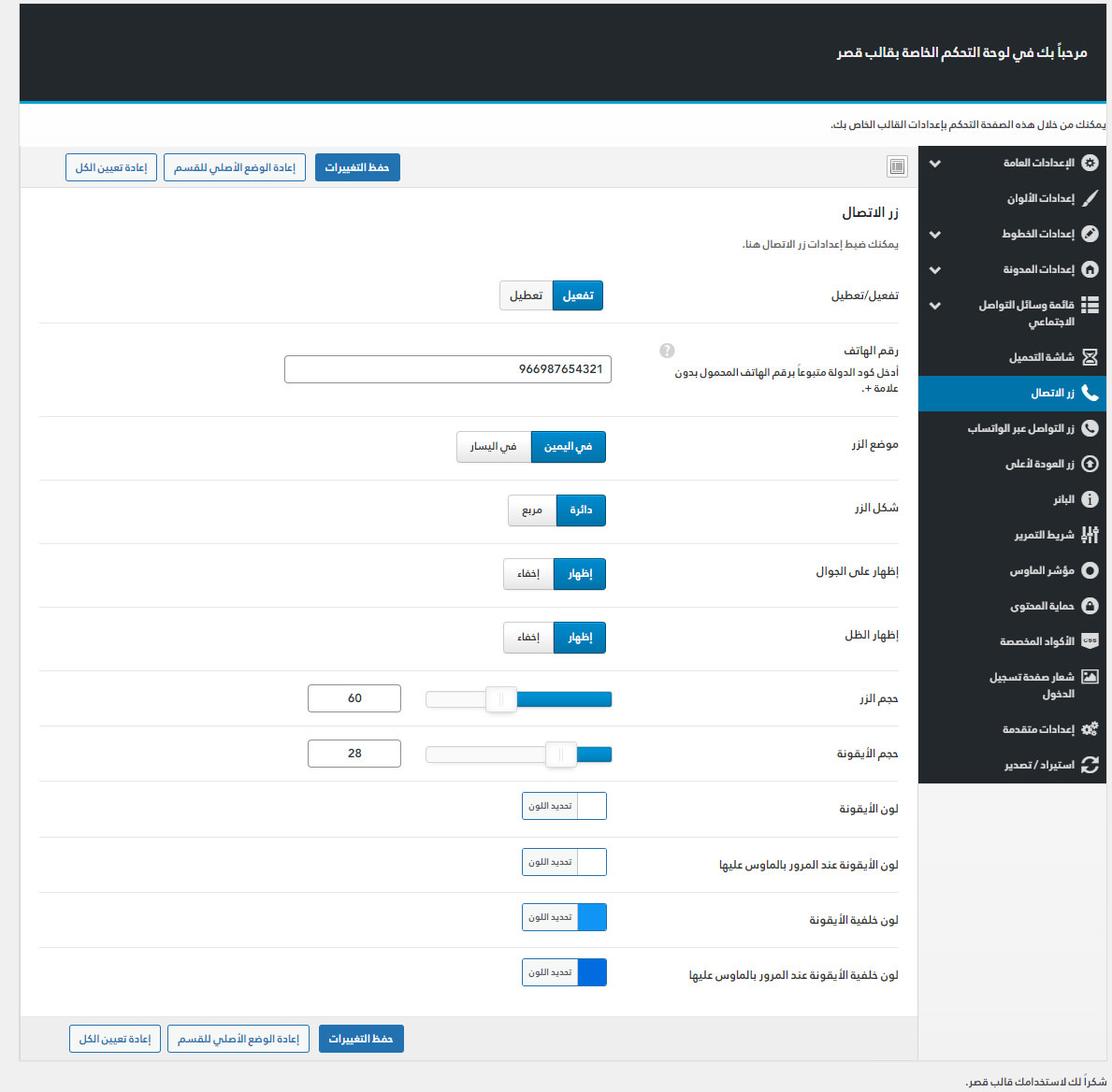Open the إعدادات متقدمة menu item
The height and width of the screenshot is (1092, 1112).
[x=1038, y=729]
